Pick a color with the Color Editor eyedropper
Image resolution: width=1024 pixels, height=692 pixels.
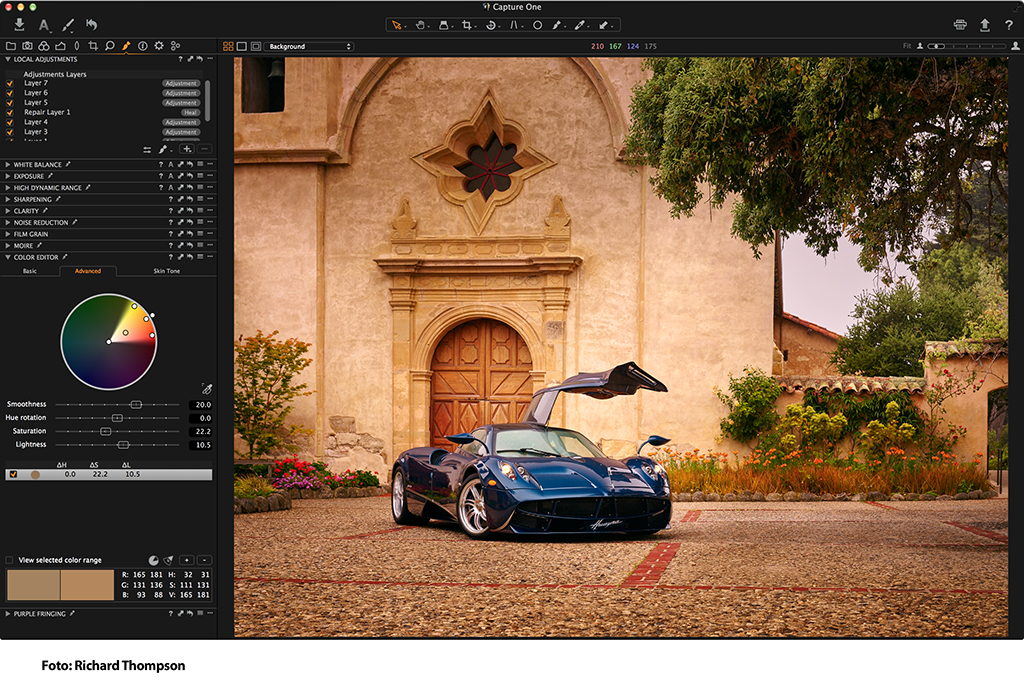pyautogui.click(x=207, y=388)
